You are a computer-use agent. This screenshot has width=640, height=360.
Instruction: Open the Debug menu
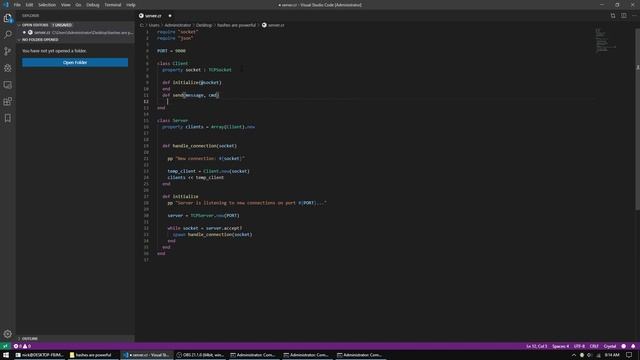click(93, 5)
